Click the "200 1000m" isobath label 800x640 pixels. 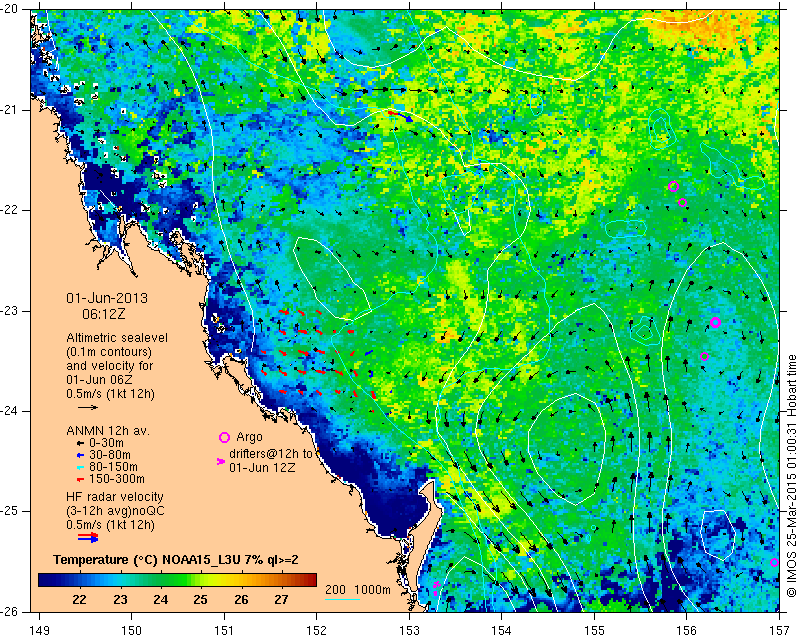tap(358, 589)
